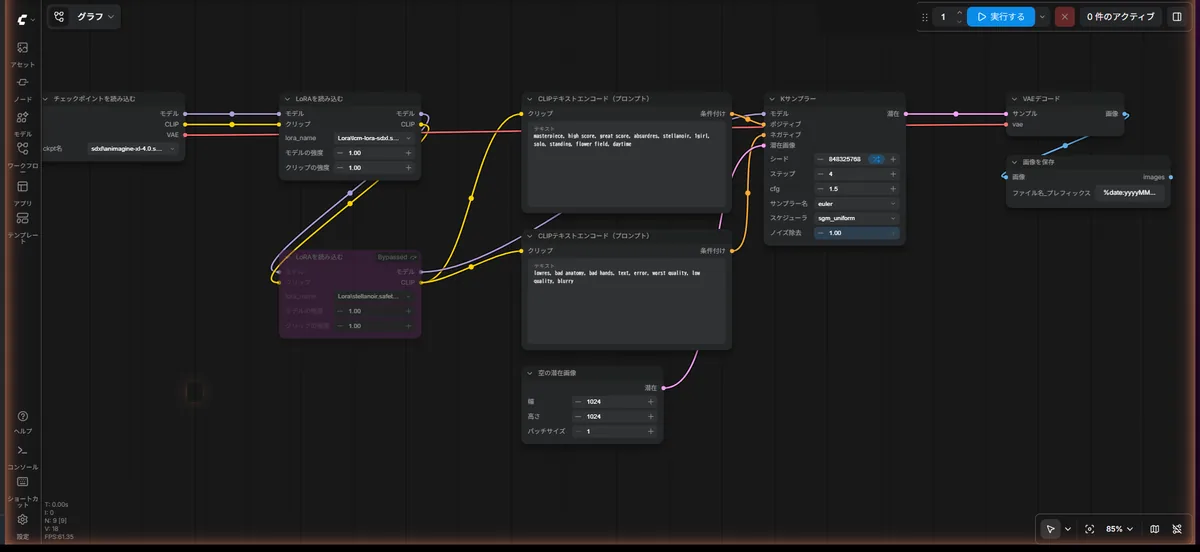1200x552 pixels.
Task: Cancel the current run with the red X
Action: pos(1065,17)
